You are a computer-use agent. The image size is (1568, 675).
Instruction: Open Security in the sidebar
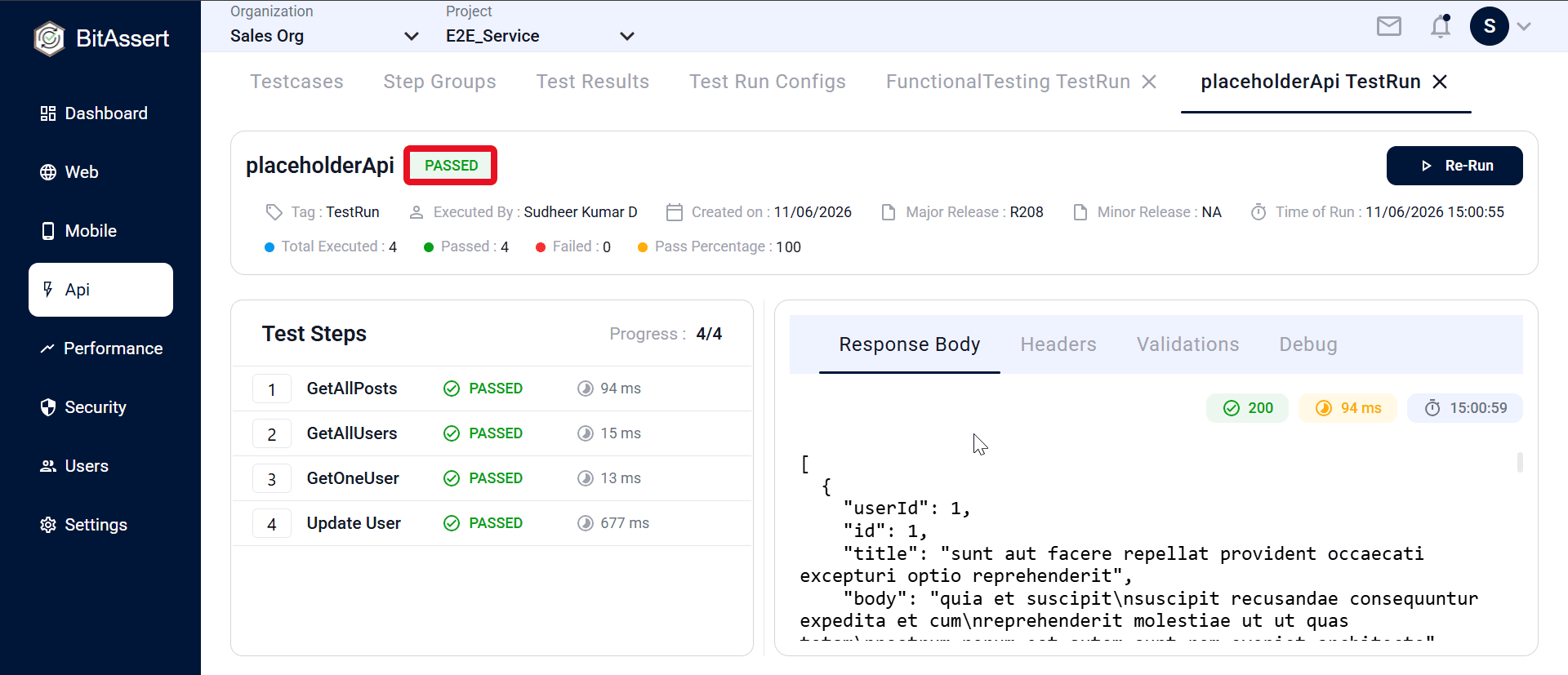(100, 407)
